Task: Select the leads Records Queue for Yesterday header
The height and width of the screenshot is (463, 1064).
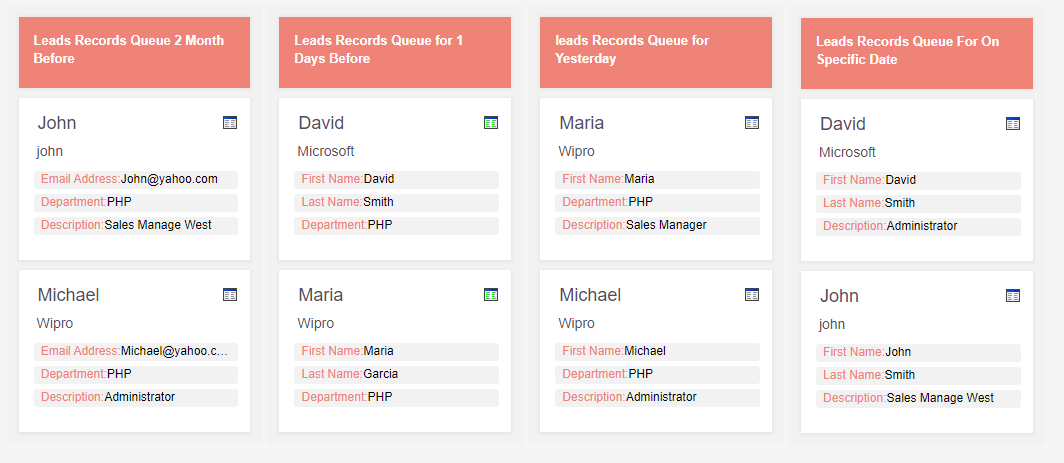Action: click(656, 52)
